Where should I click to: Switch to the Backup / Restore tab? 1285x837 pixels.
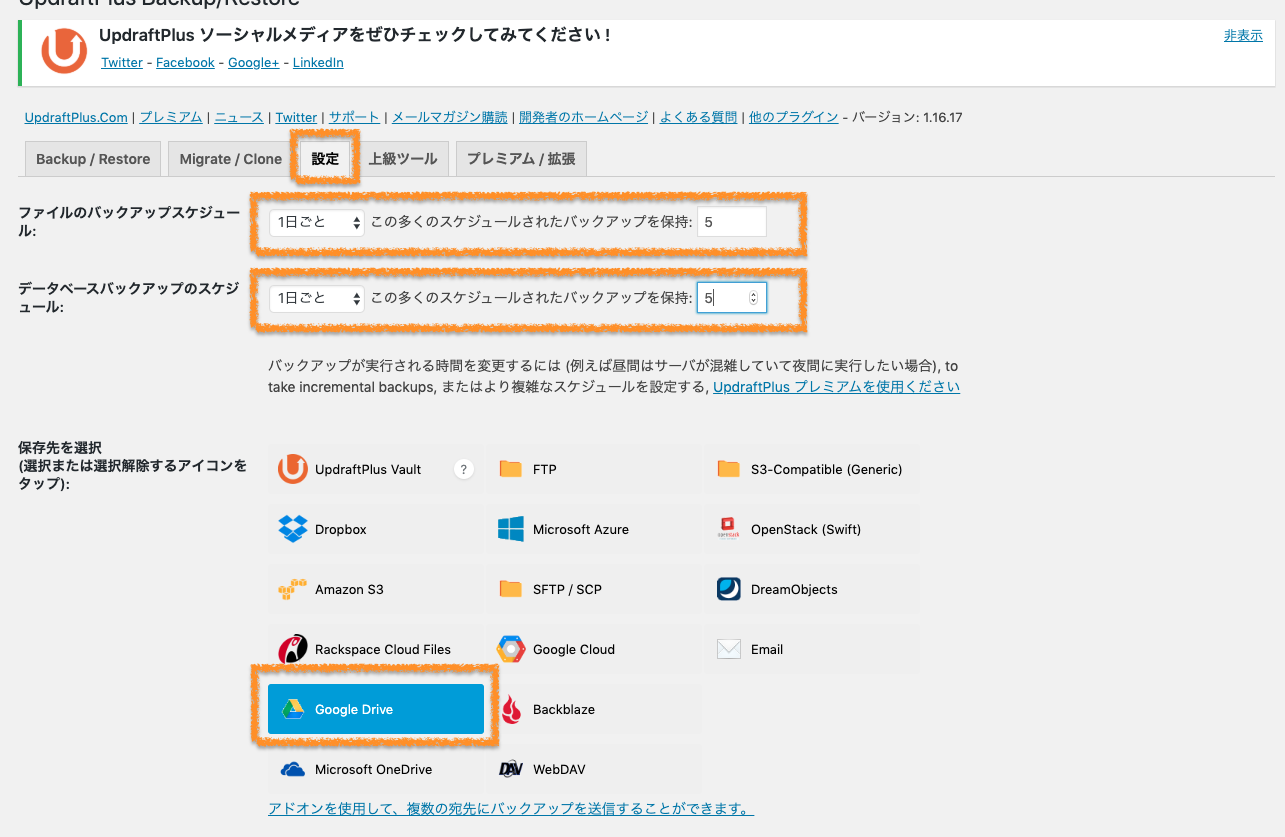point(93,159)
